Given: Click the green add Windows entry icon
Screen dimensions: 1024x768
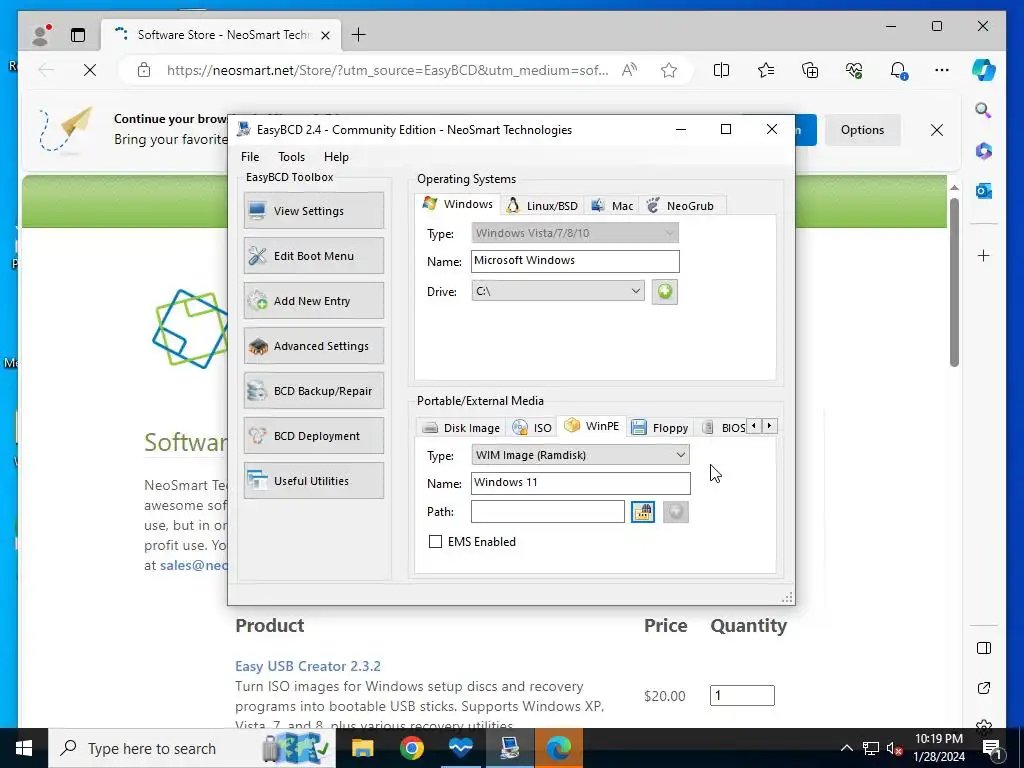Looking at the screenshot, I should coord(665,291).
